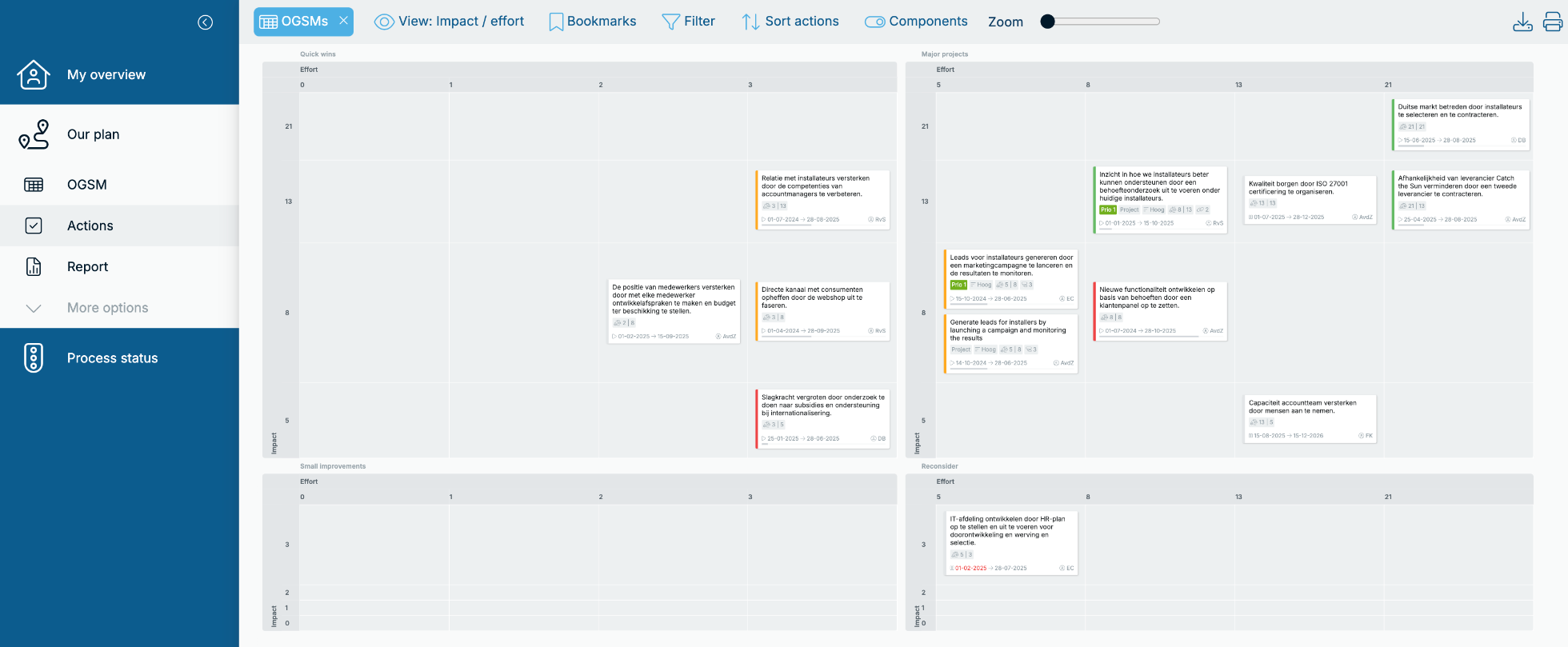
Task: Click the OGSMs filter chip
Action: pyautogui.click(x=303, y=22)
